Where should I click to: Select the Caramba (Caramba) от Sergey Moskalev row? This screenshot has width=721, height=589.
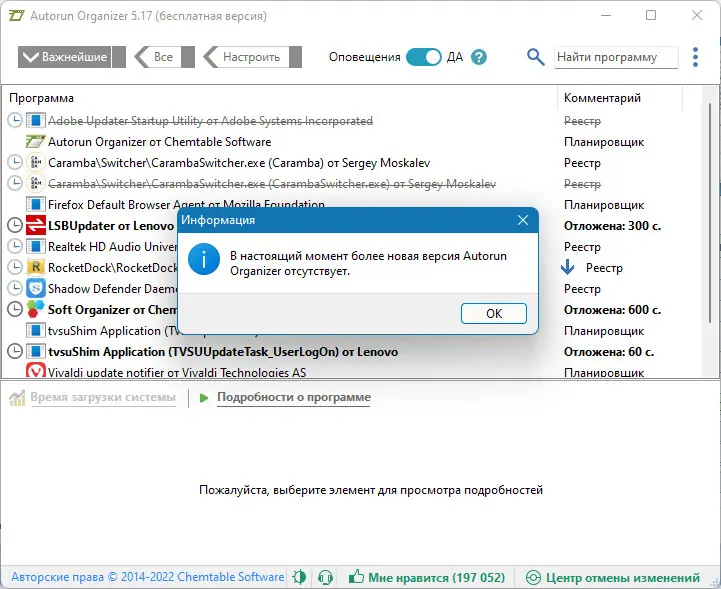[x=352, y=163]
